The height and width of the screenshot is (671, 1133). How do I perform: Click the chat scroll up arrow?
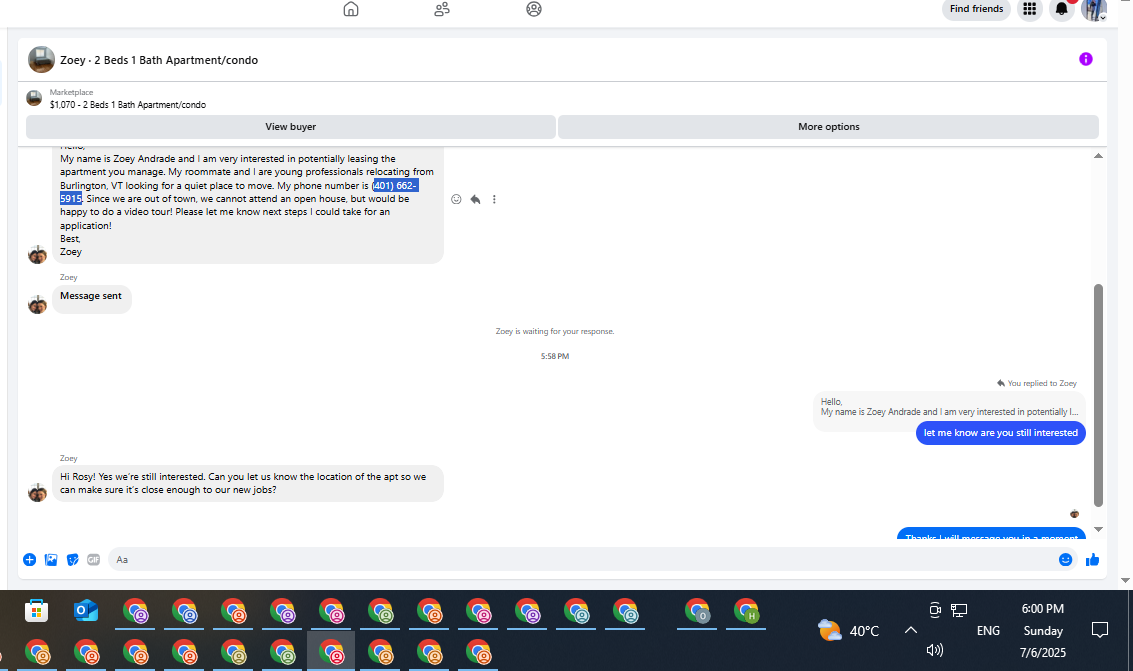click(x=1098, y=156)
